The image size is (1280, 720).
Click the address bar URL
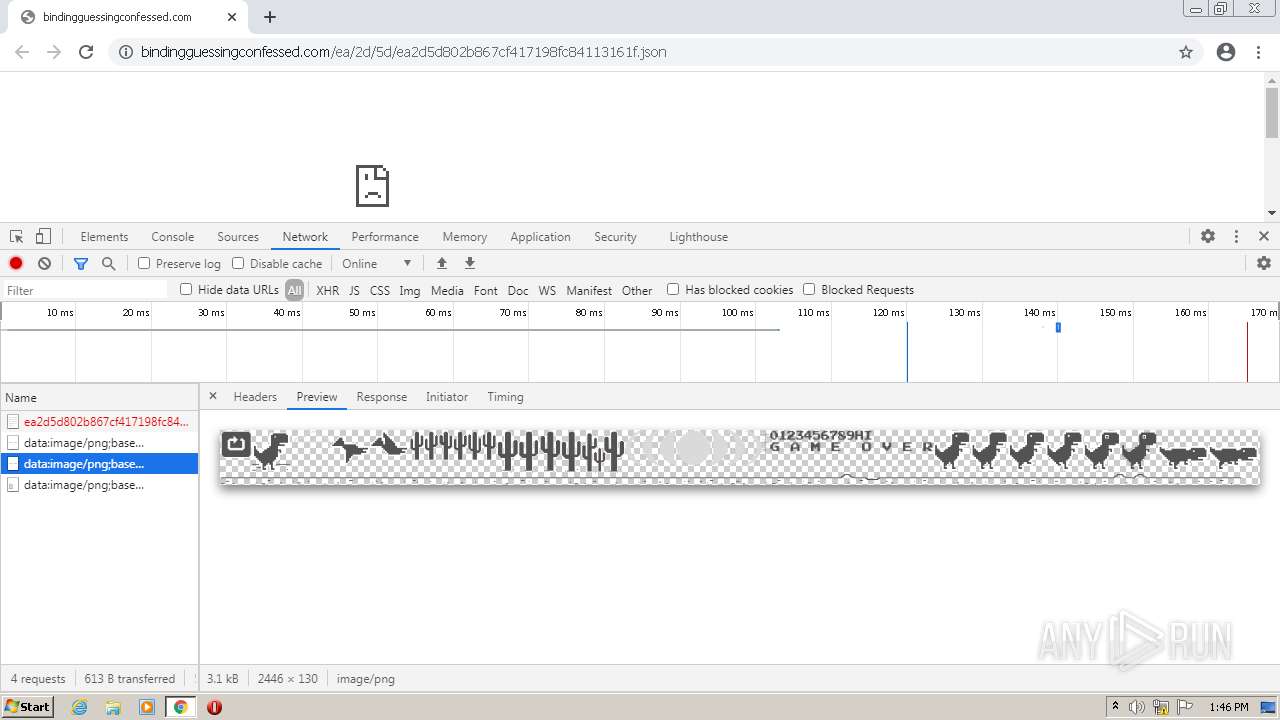click(x=403, y=52)
